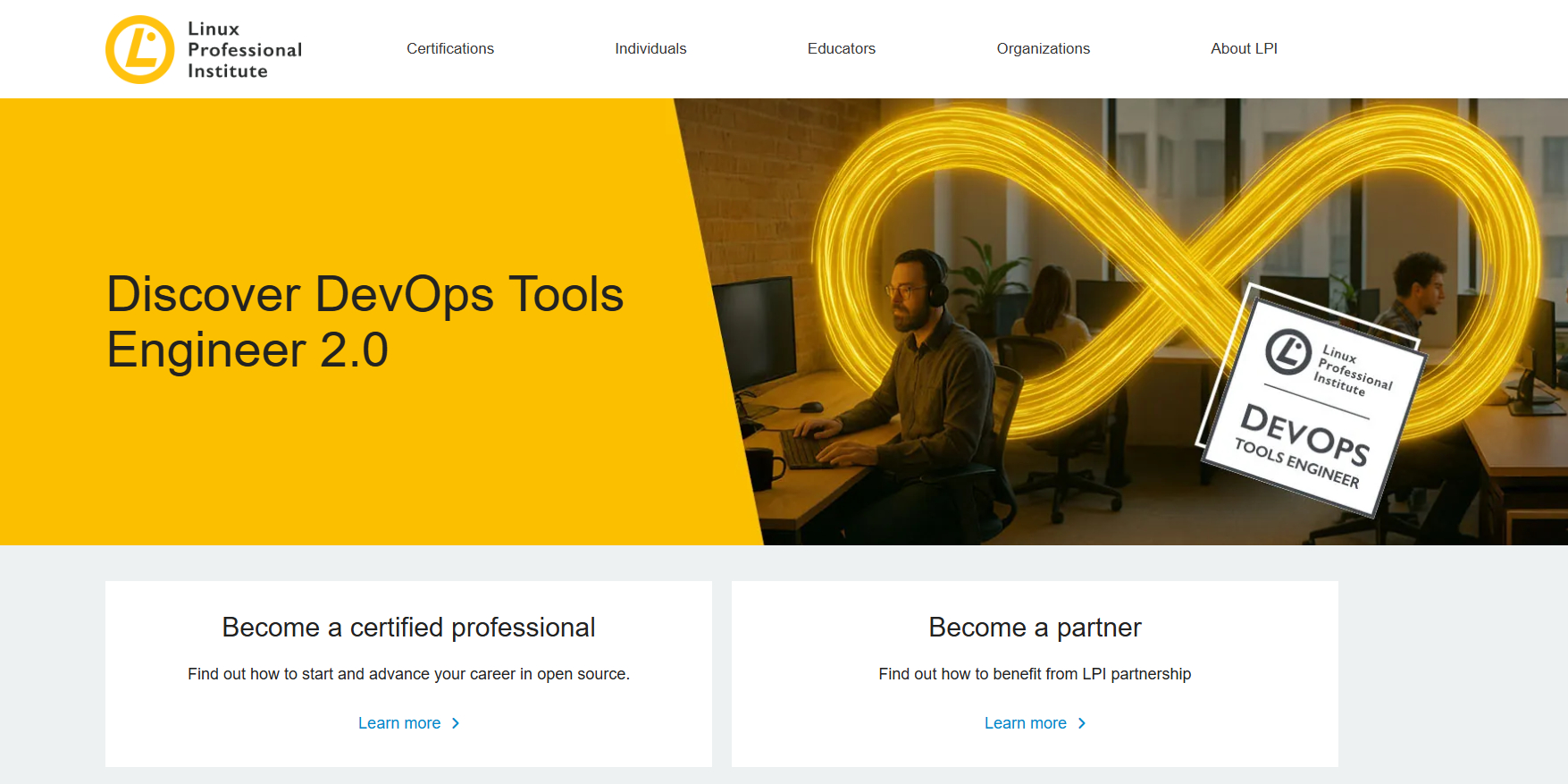The width and height of the screenshot is (1568, 784).
Task: Click text about advancing your open source career
Action: [408, 674]
